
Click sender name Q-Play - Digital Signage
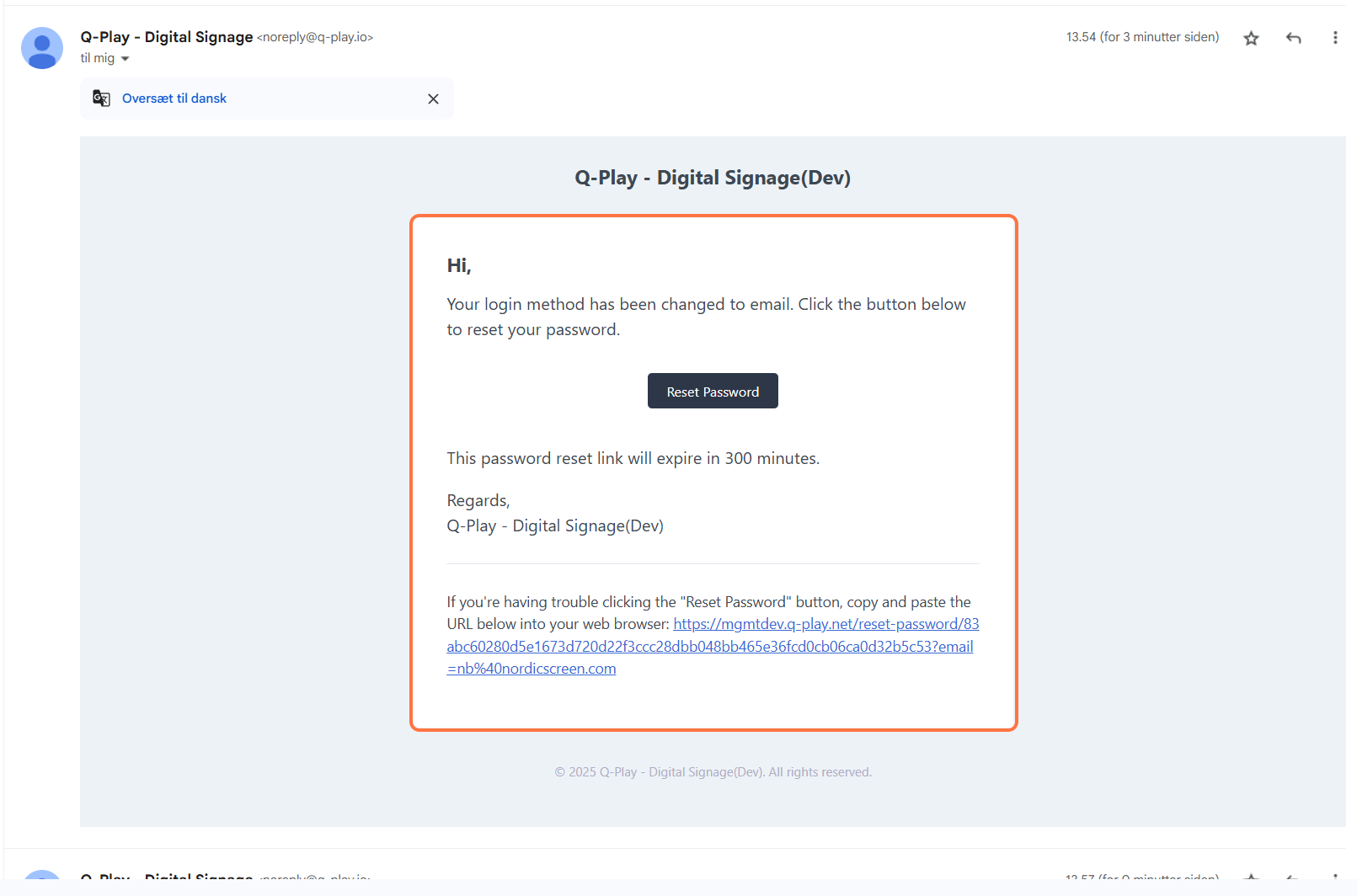(167, 37)
